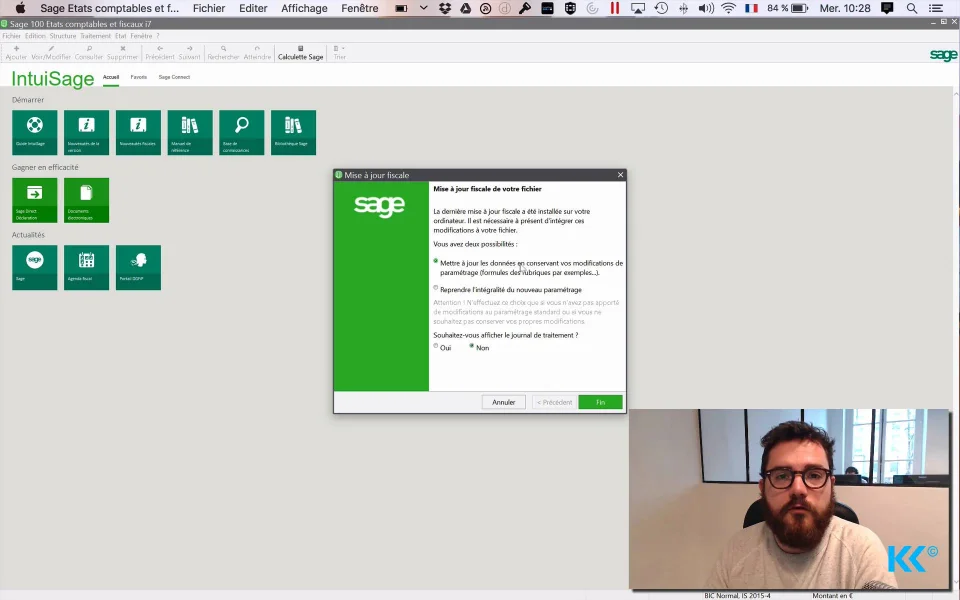
Task: Open the Bibliothèque Sage tile
Action: pyautogui.click(x=293, y=132)
